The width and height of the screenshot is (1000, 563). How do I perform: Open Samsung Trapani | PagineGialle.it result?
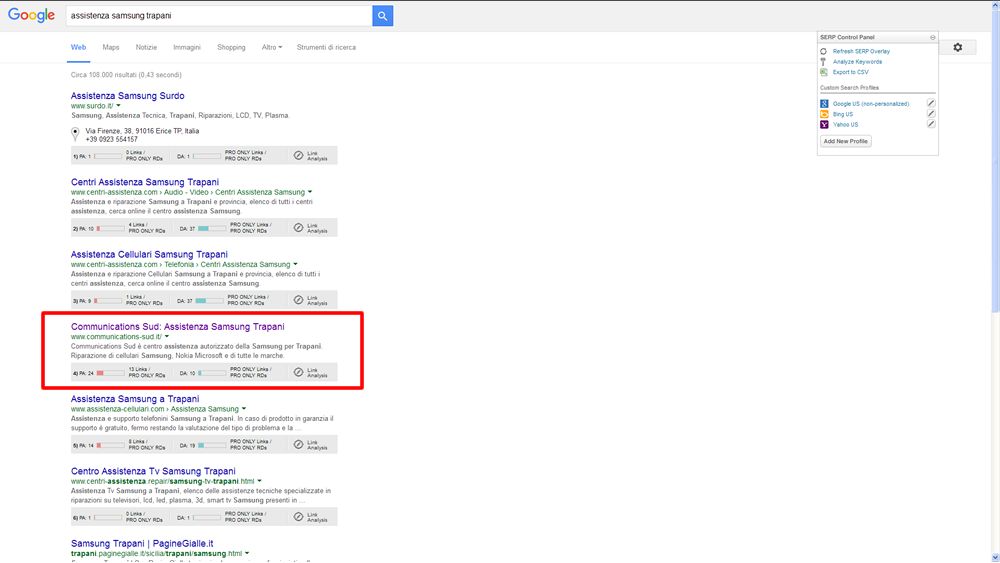pos(142,543)
